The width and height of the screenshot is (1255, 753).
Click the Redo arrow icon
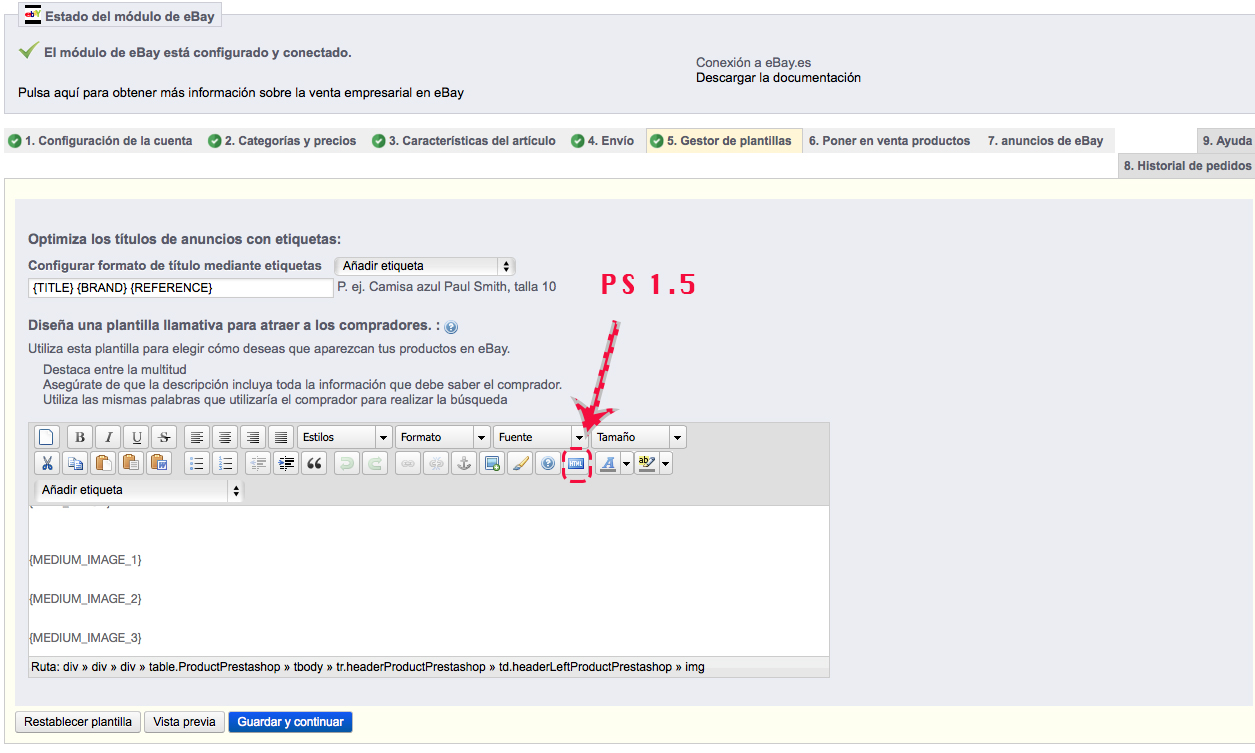coord(374,463)
